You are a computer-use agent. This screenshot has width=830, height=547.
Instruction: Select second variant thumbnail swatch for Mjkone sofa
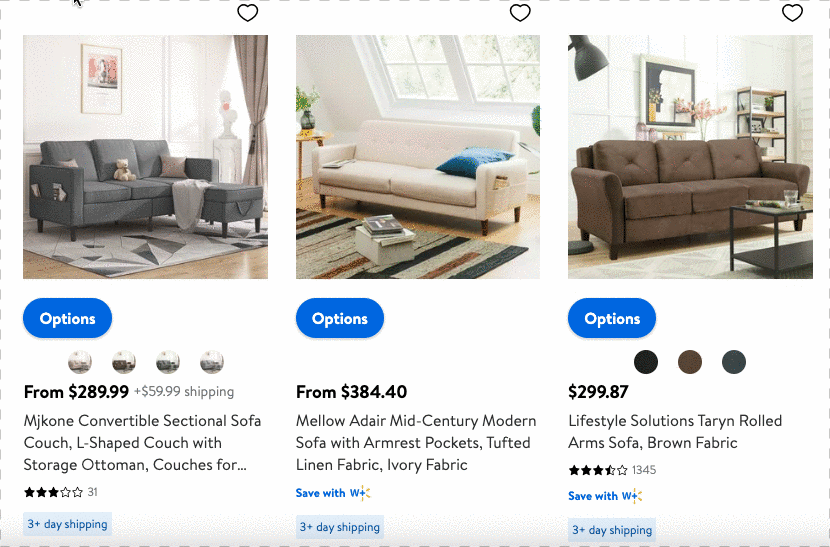point(124,362)
